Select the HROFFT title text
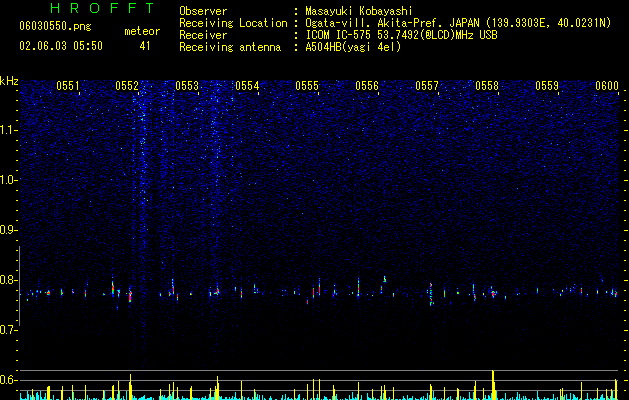Viewport: 629px width, 400px height. click(102, 8)
